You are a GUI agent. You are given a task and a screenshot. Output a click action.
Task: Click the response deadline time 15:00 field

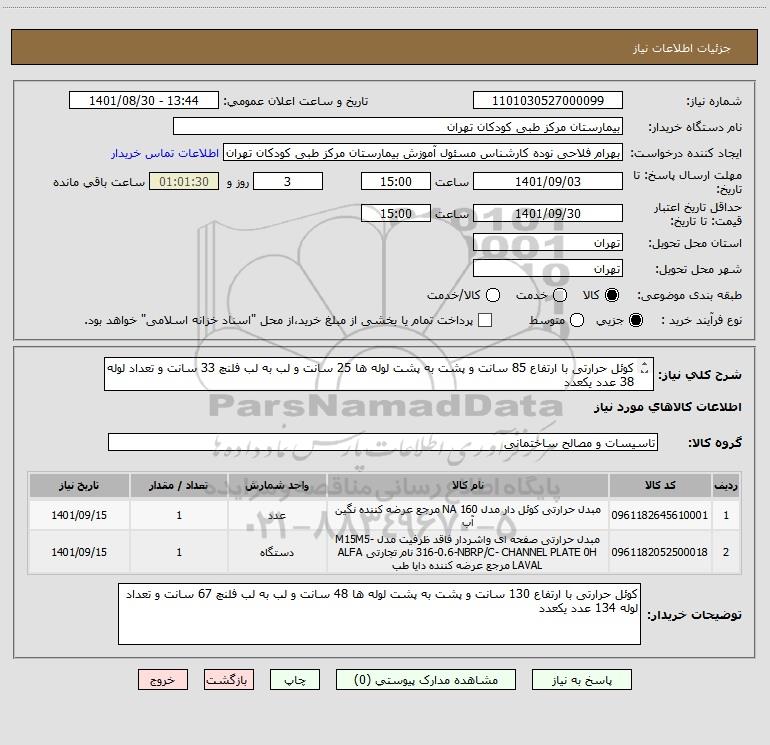coord(396,181)
